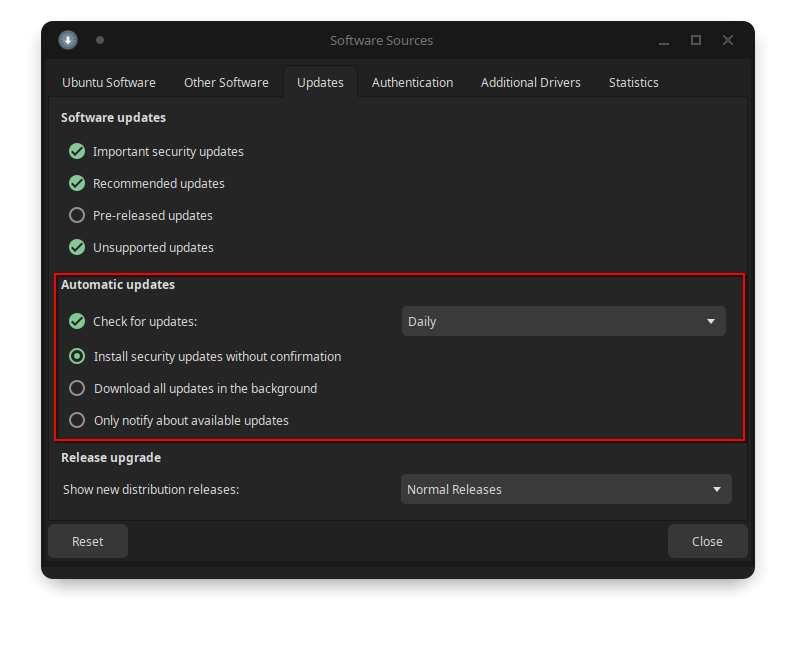Close the window using the title bar X
Viewport: 796px width, 651px height.
point(728,40)
